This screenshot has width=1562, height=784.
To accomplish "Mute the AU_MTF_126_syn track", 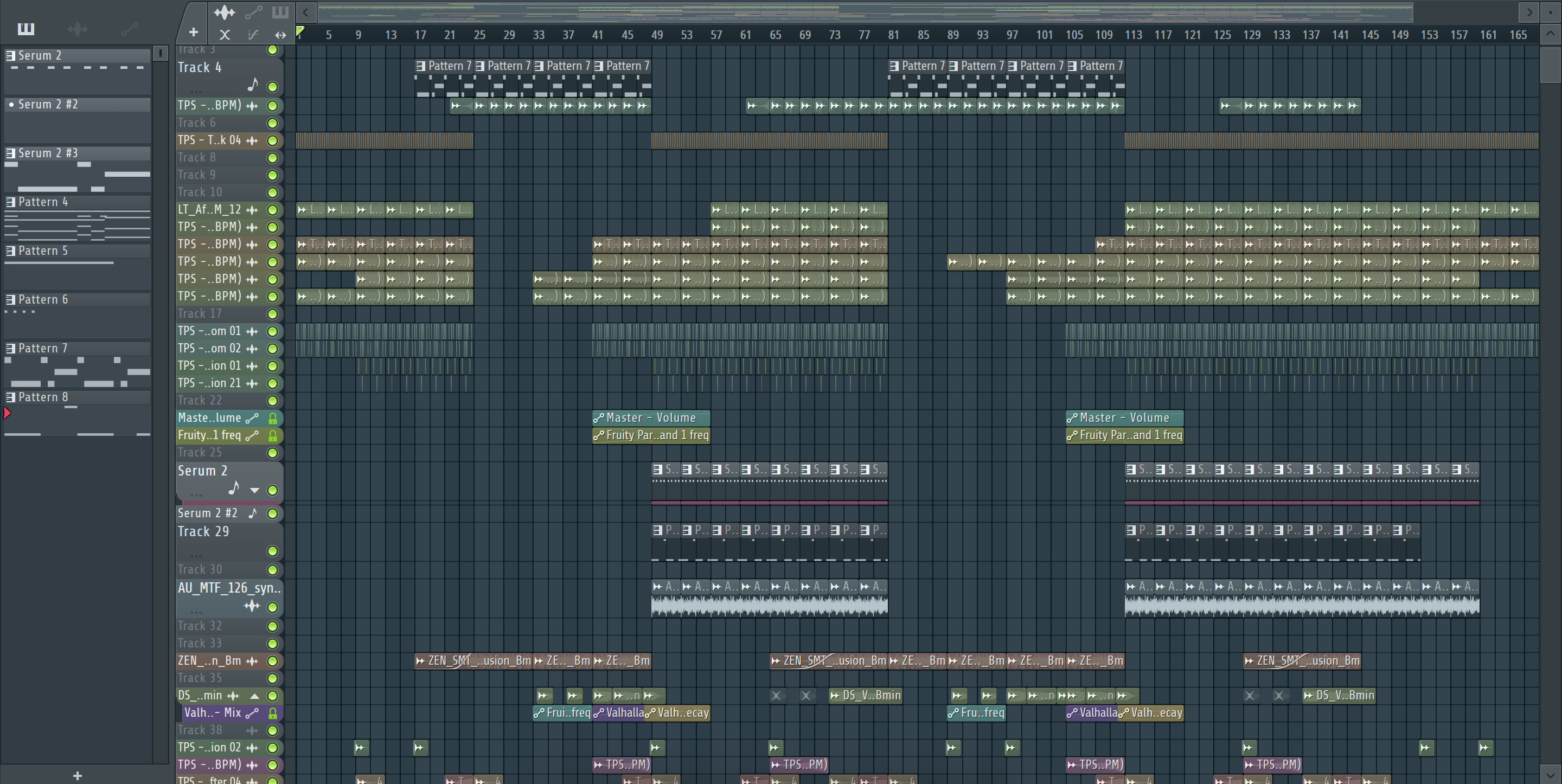I will coord(272,608).
